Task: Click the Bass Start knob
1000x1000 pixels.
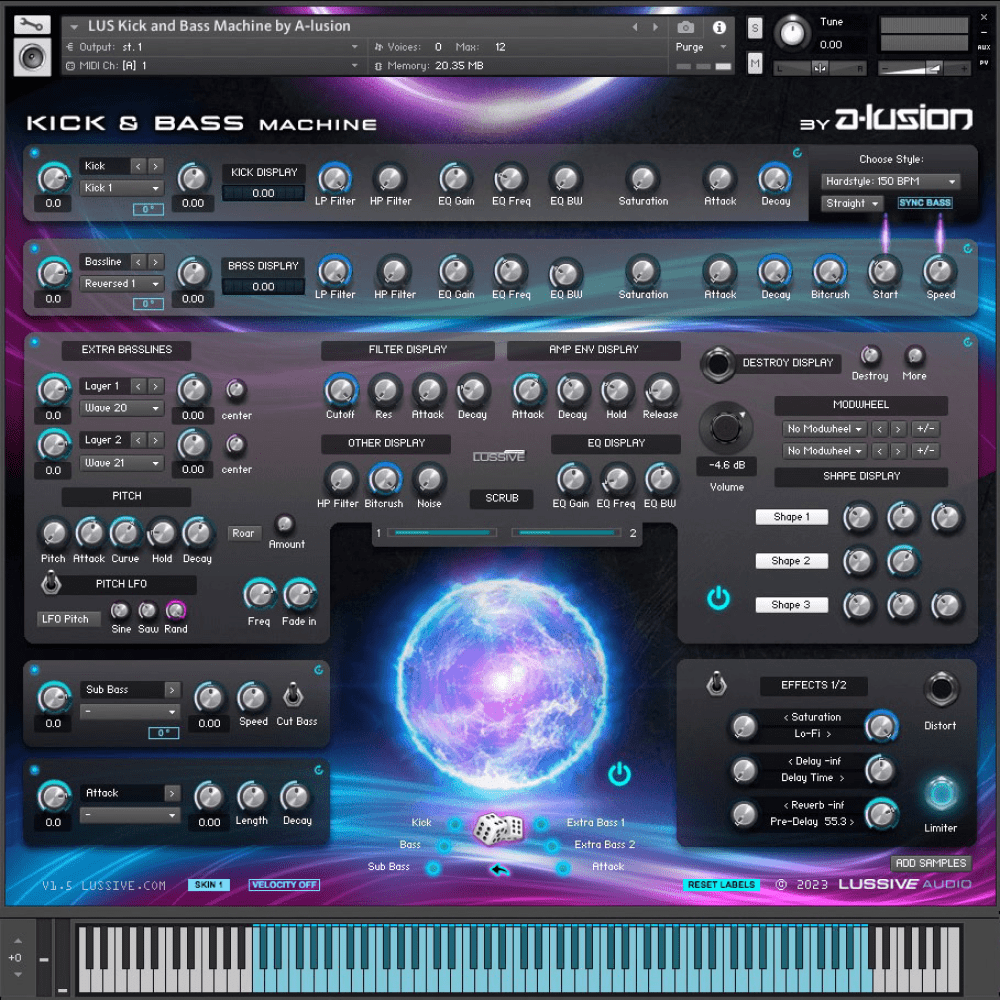Action: tap(885, 272)
